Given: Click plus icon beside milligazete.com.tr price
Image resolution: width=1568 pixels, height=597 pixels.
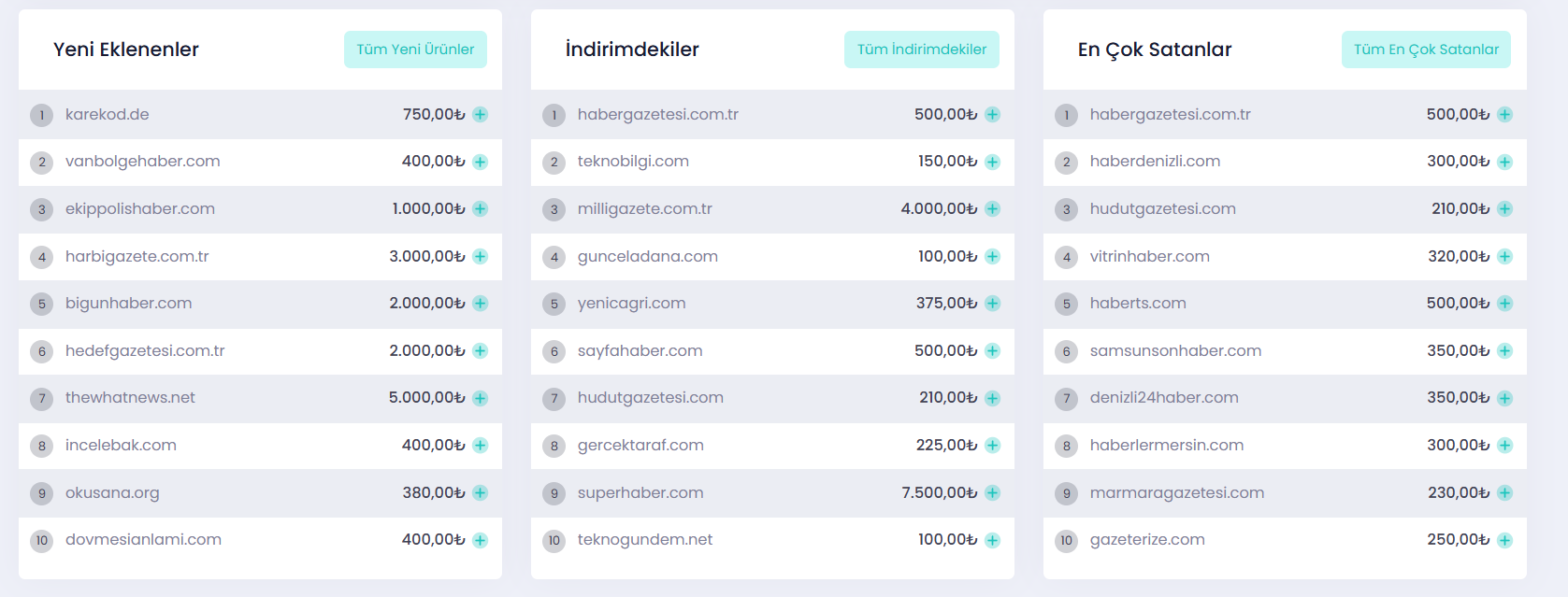Looking at the screenshot, I should (992, 209).
